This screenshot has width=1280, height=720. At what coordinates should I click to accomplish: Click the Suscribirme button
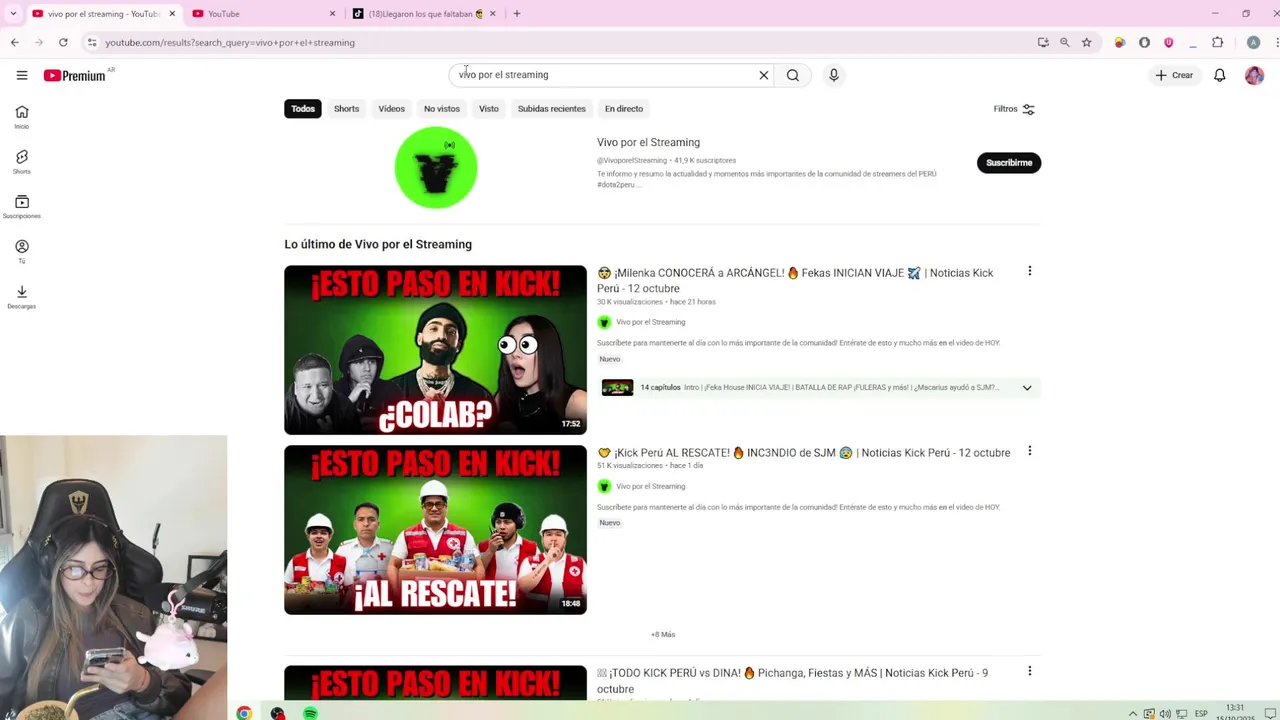click(x=1009, y=163)
